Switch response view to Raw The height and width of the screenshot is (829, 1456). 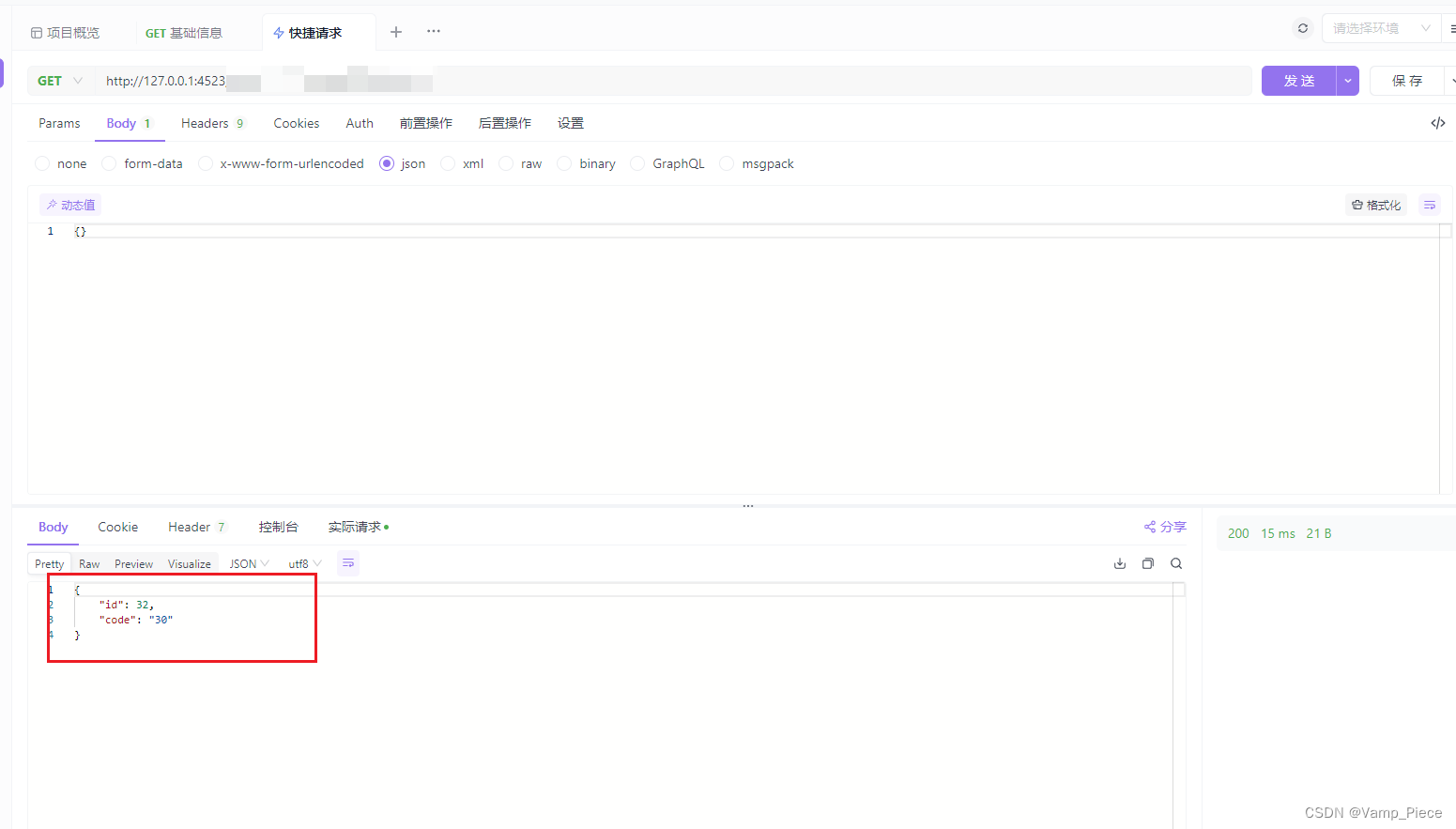click(x=89, y=563)
